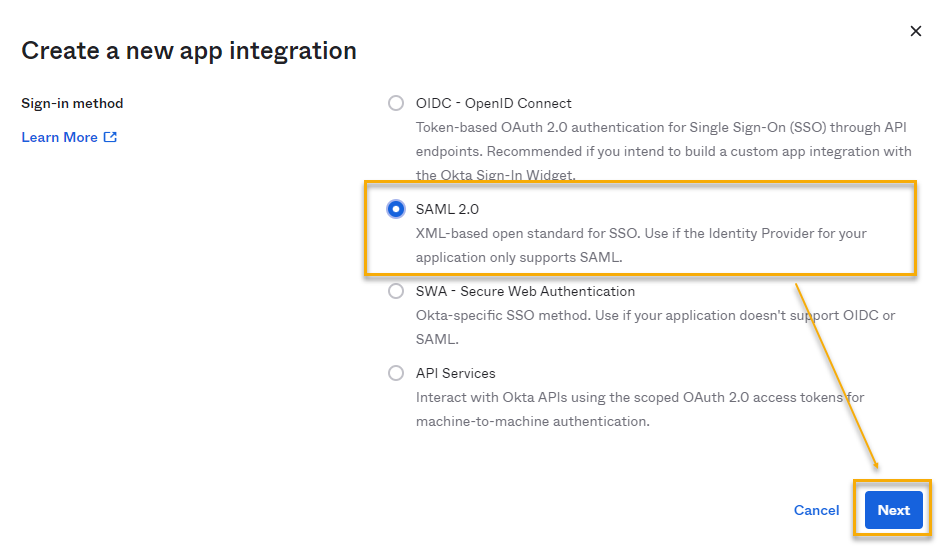This screenshot has width=943, height=552.
Task: Click the external link icon beside Learn More
Action: pyautogui.click(x=110, y=137)
